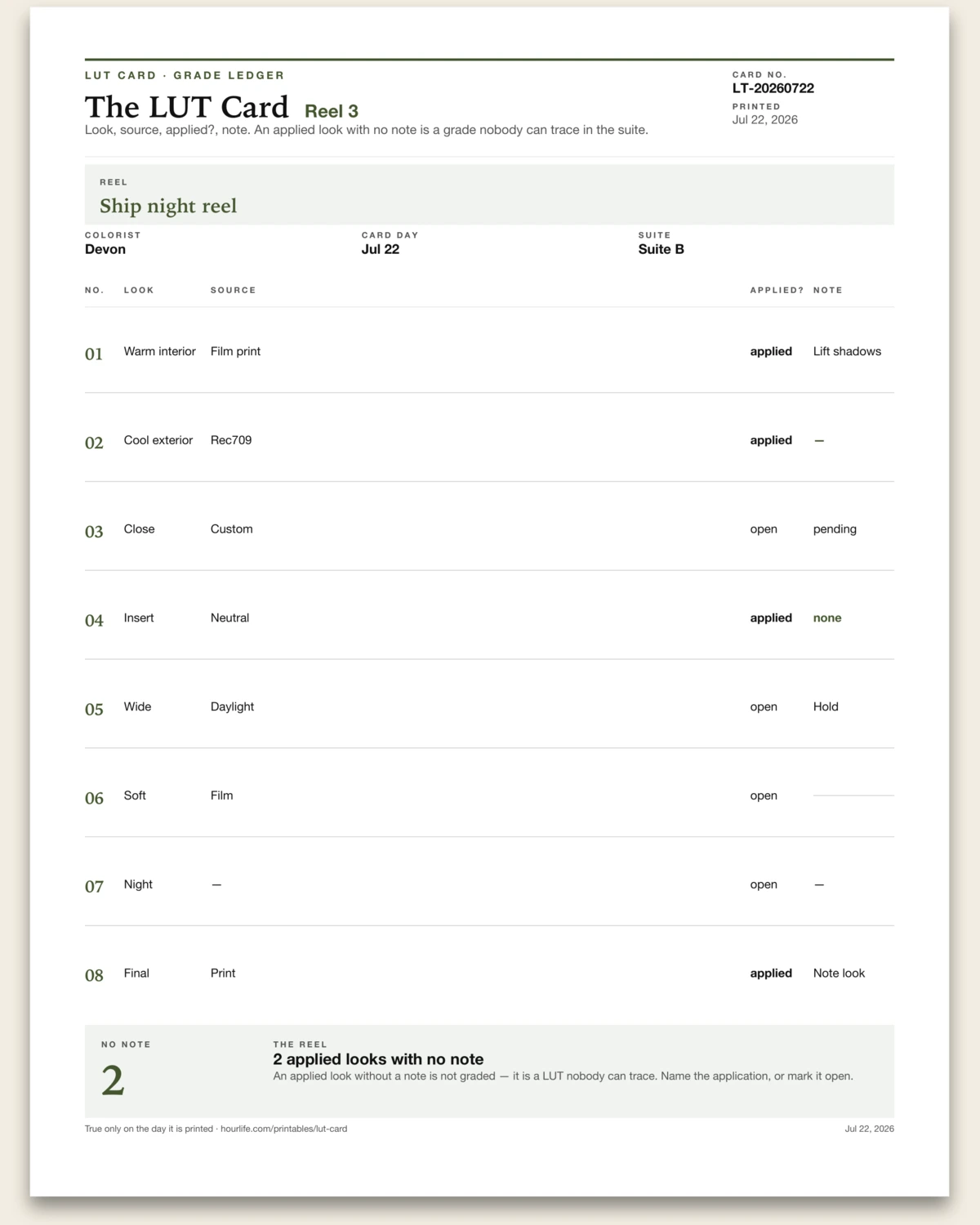The image size is (980, 1225).
Task: Select the Warm interior look row
Action: [x=489, y=351]
